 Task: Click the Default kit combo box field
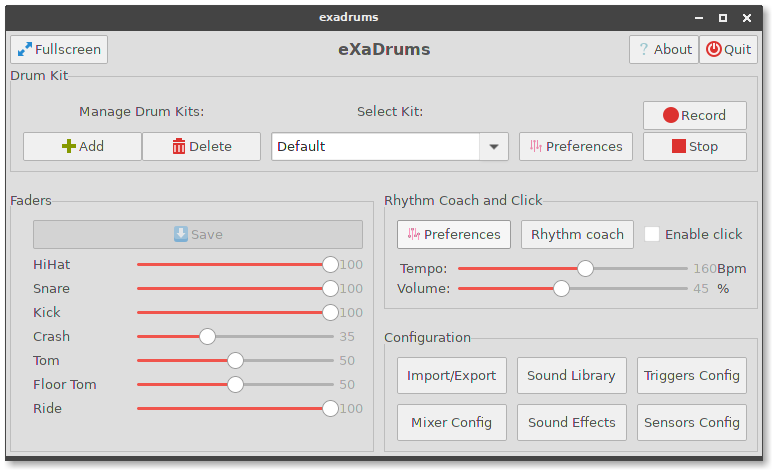tap(376, 146)
